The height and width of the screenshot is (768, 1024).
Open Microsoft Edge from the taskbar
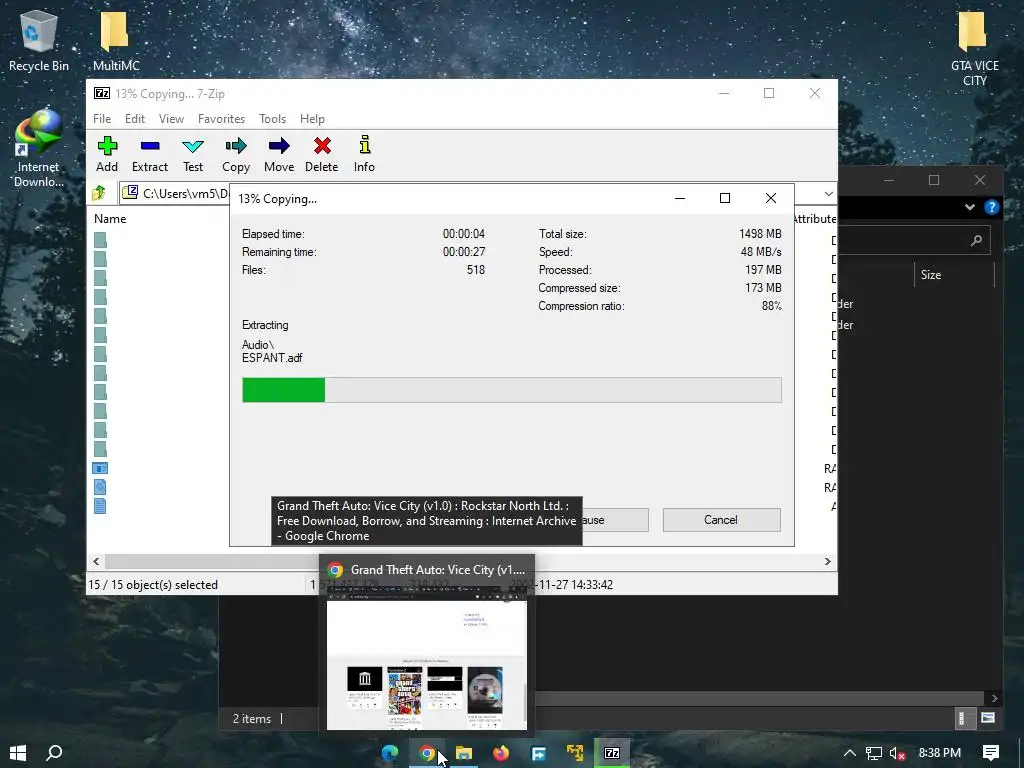390,753
